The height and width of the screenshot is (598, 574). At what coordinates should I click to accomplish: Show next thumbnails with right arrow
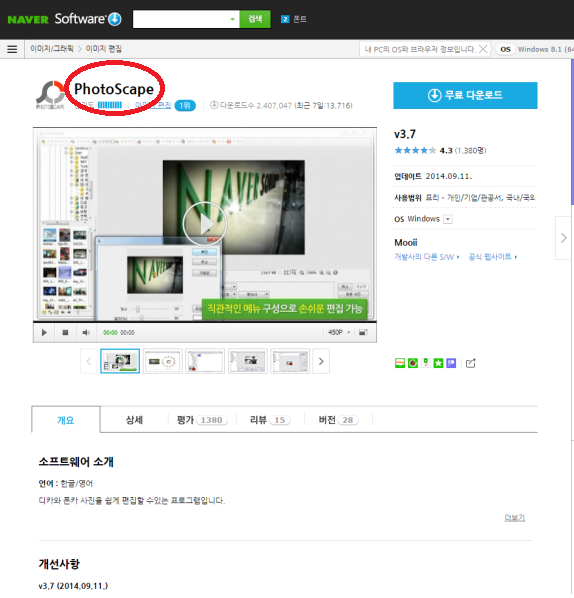[321, 361]
